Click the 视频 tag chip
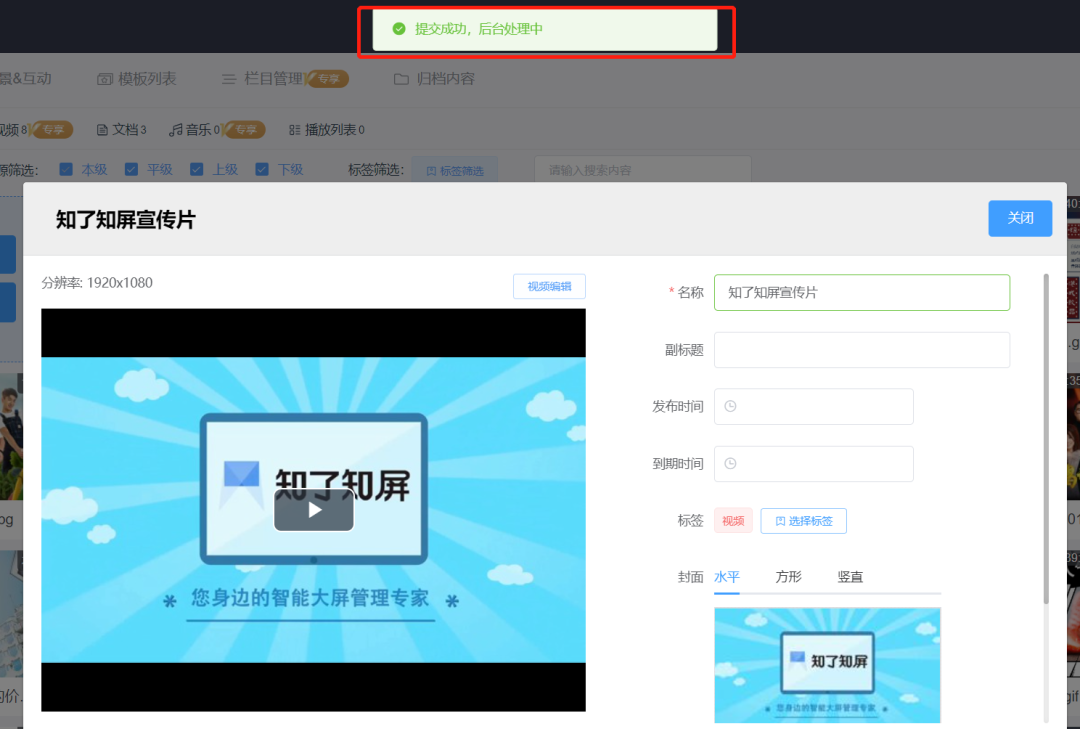Image resolution: width=1080 pixels, height=729 pixels. [x=733, y=521]
